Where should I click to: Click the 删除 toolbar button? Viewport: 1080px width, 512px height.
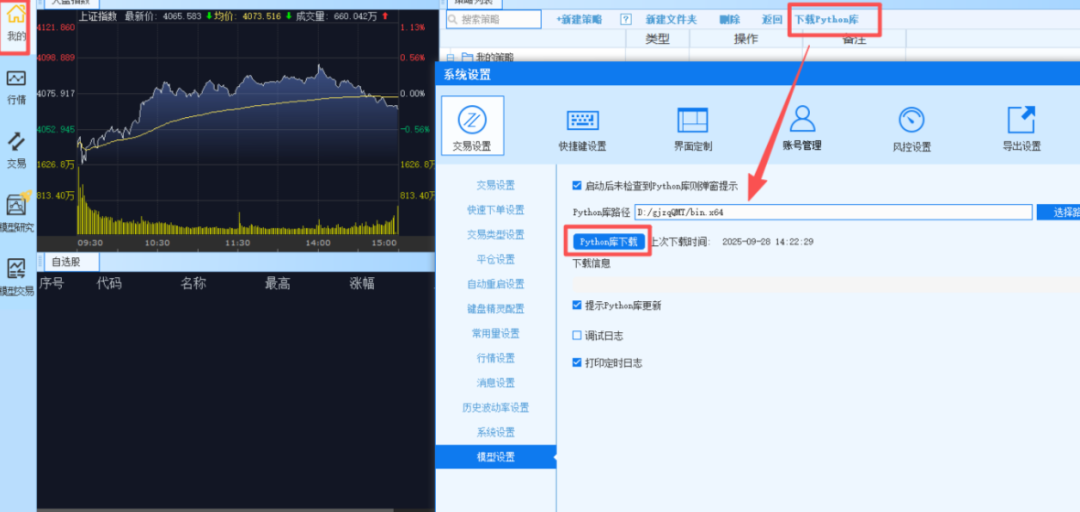click(729, 20)
